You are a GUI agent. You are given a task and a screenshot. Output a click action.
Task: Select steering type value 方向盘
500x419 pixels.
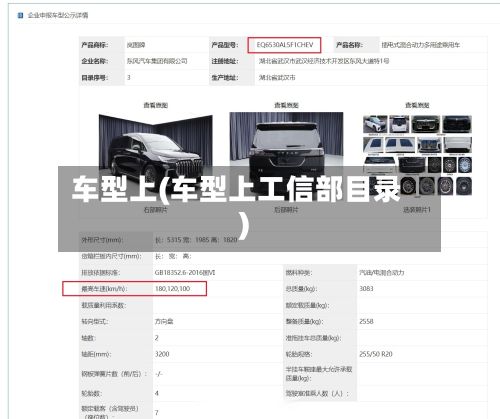point(164,322)
